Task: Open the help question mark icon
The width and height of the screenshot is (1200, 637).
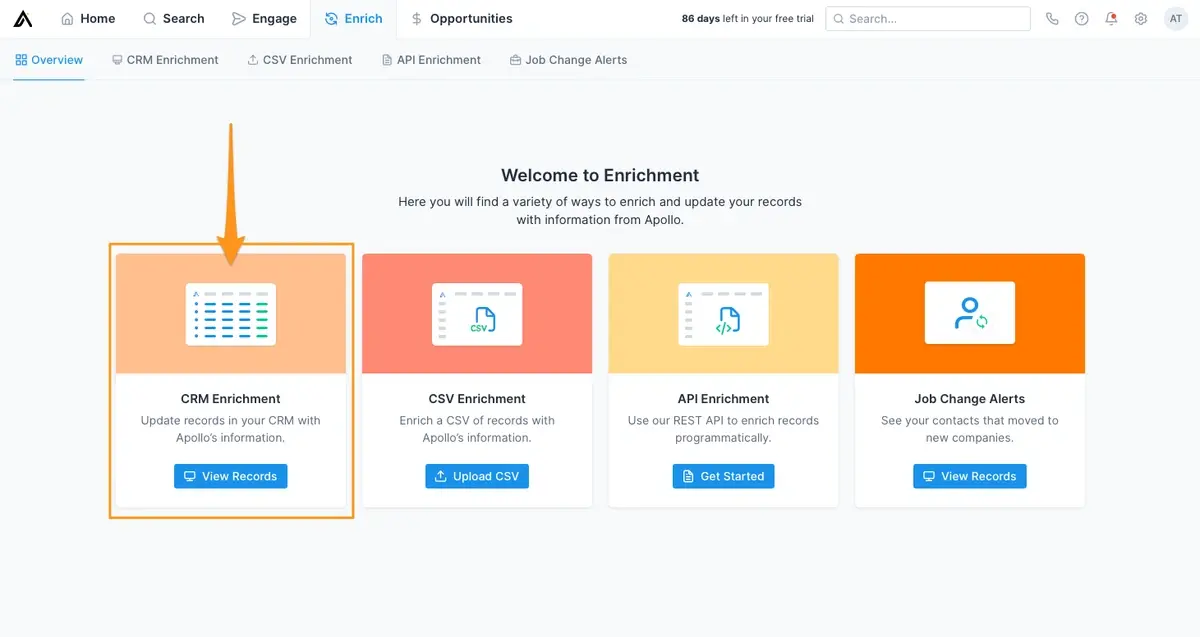Action: tap(1082, 19)
